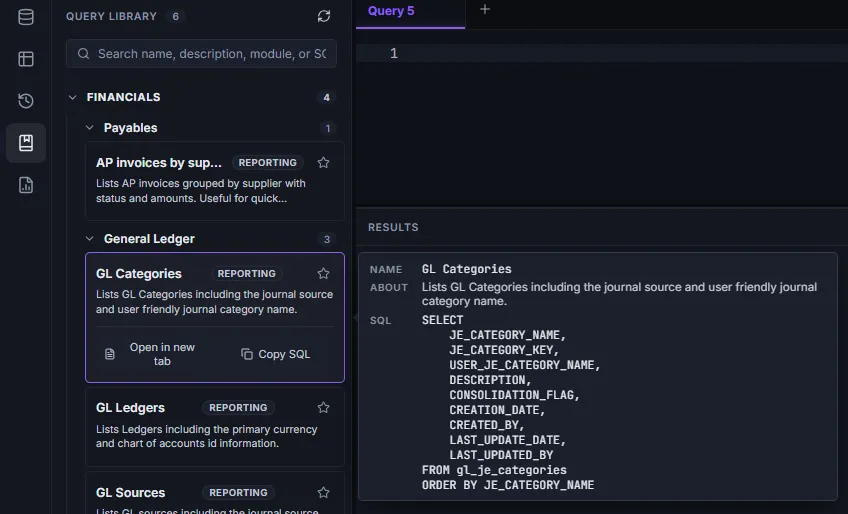Click the query library count badge 6
The width and height of the screenshot is (848, 514).
175,16
